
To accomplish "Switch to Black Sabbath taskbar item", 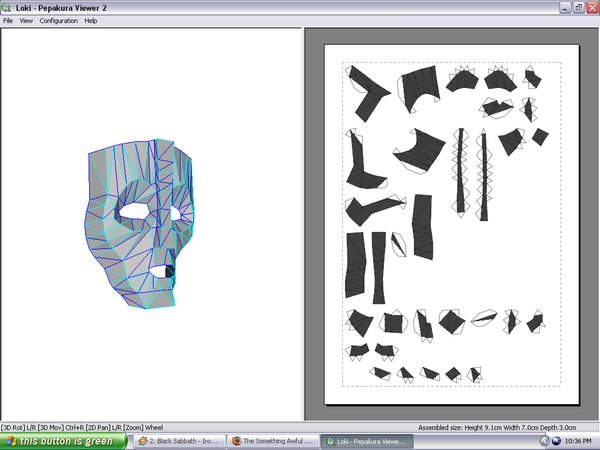I will point(179,440).
